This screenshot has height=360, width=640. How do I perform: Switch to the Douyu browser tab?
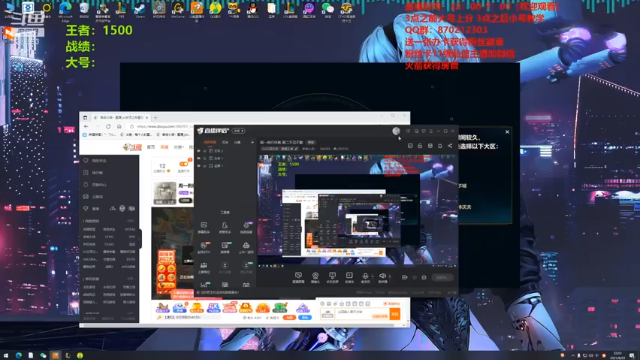(x=121, y=118)
